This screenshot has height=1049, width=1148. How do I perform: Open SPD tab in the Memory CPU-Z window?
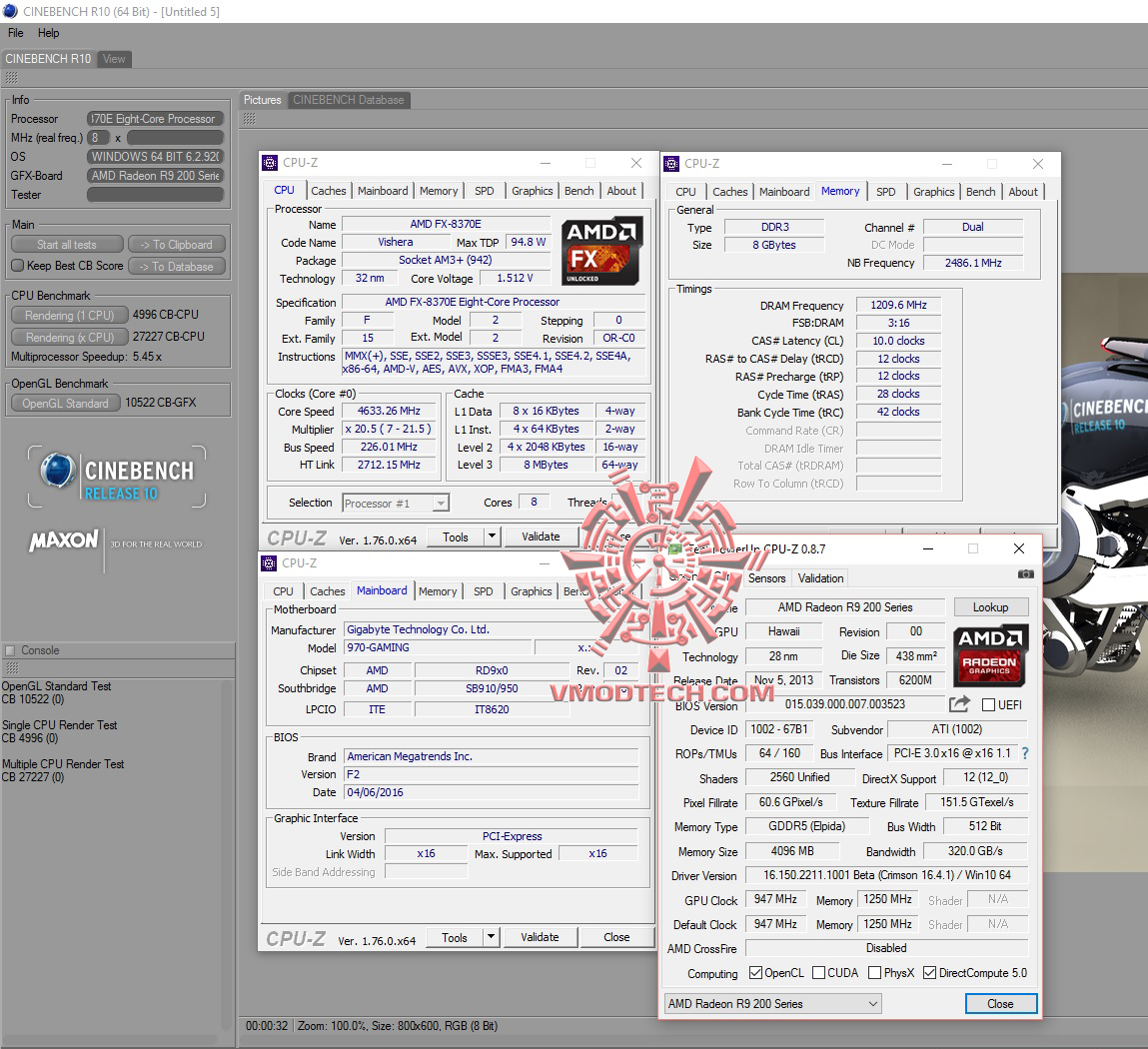click(x=886, y=192)
